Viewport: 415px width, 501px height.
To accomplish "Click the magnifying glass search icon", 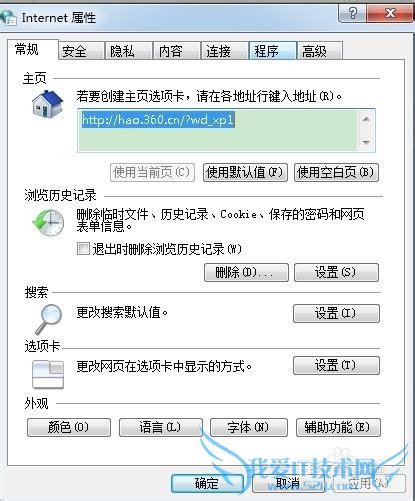I will pos(49,319).
